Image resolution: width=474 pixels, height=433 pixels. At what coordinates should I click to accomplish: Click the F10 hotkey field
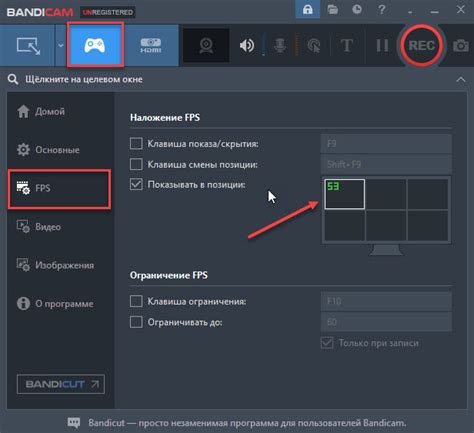tap(386, 301)
